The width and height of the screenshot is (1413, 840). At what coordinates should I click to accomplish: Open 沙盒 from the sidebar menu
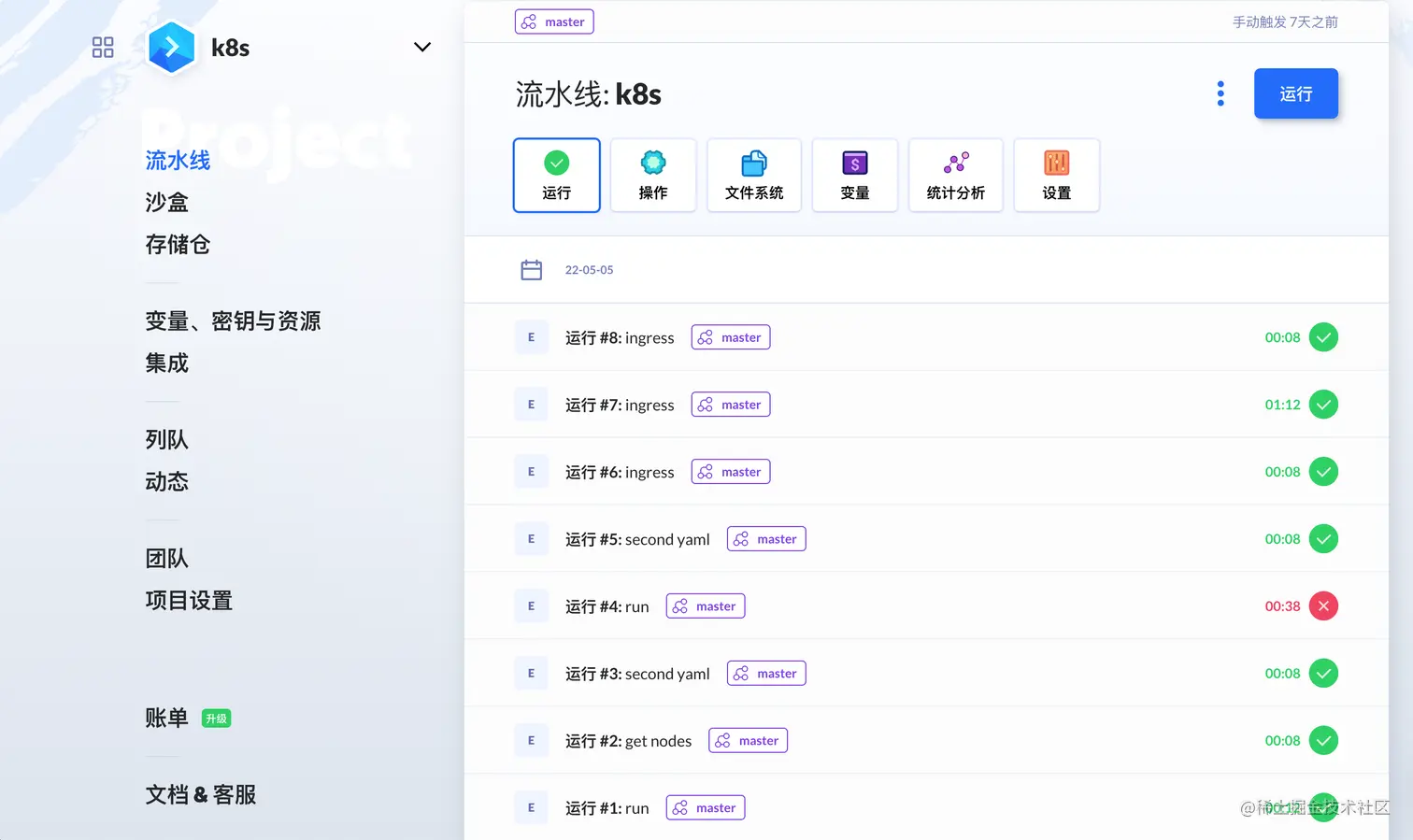pyautogui.click(x=166, y=202)
